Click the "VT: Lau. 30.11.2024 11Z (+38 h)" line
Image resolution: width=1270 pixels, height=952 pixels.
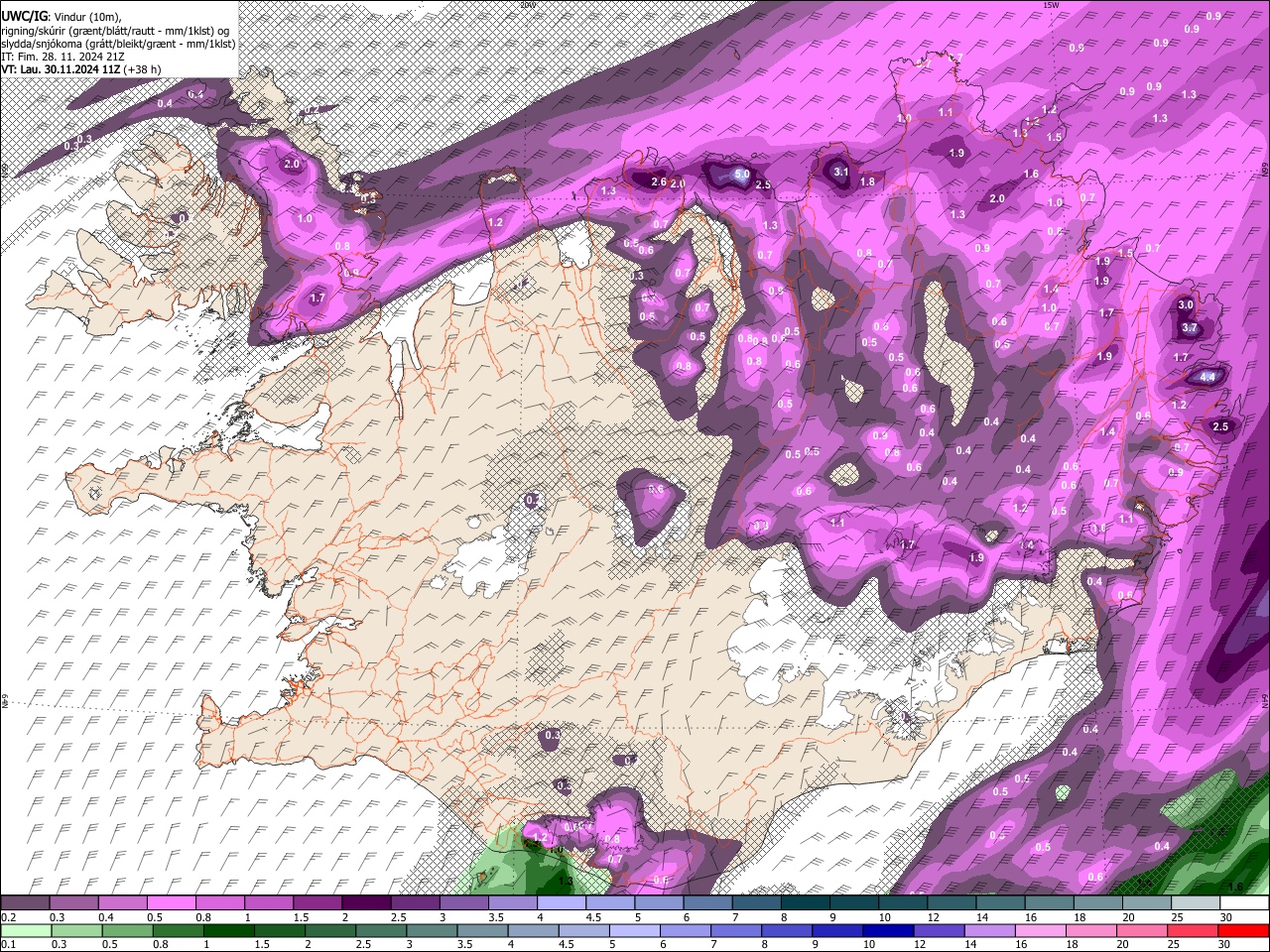[x=81, y=69]
